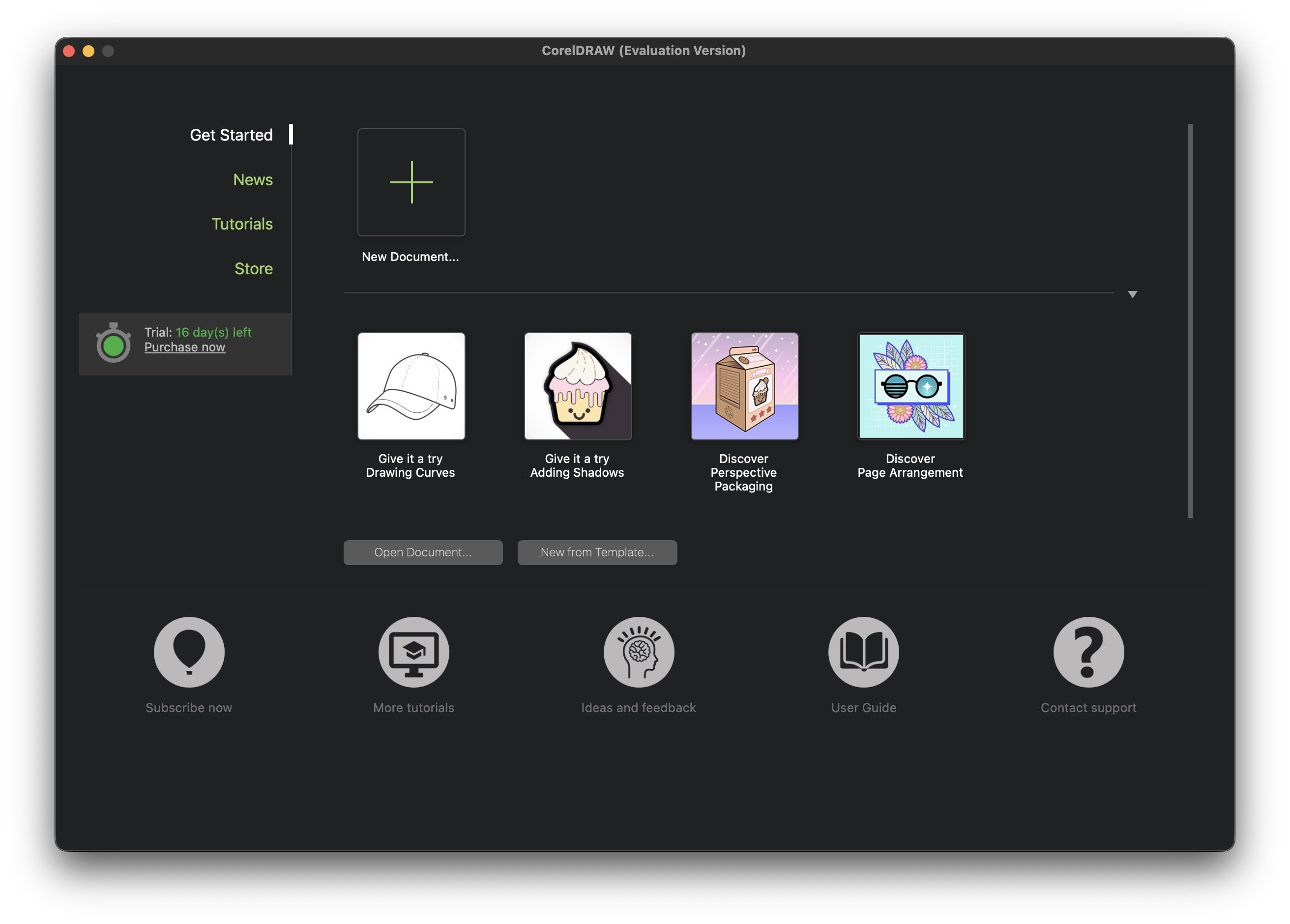The image size is (1290, 924).
Task: Switch to the Tutorials tab
Action: click(x=242, y=224)
